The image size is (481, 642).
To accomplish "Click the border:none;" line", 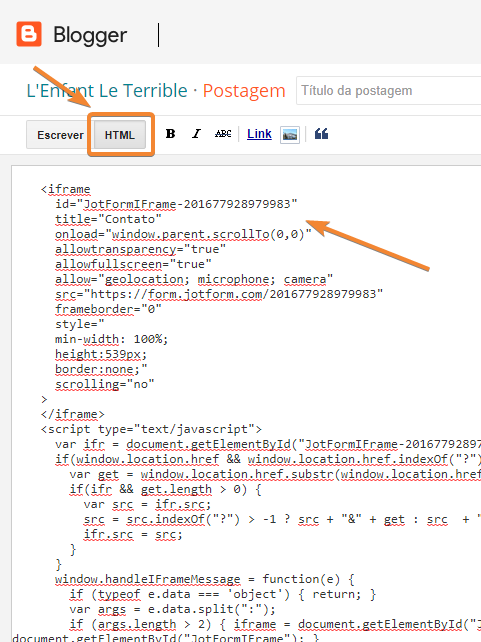I will [101, 369].
